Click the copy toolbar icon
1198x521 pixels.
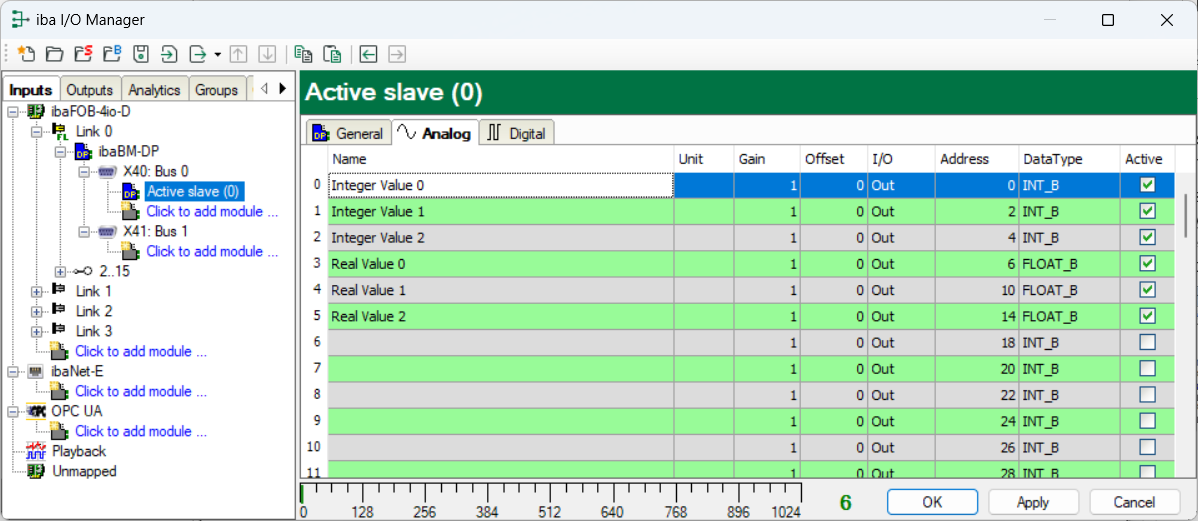pos(304,54)
